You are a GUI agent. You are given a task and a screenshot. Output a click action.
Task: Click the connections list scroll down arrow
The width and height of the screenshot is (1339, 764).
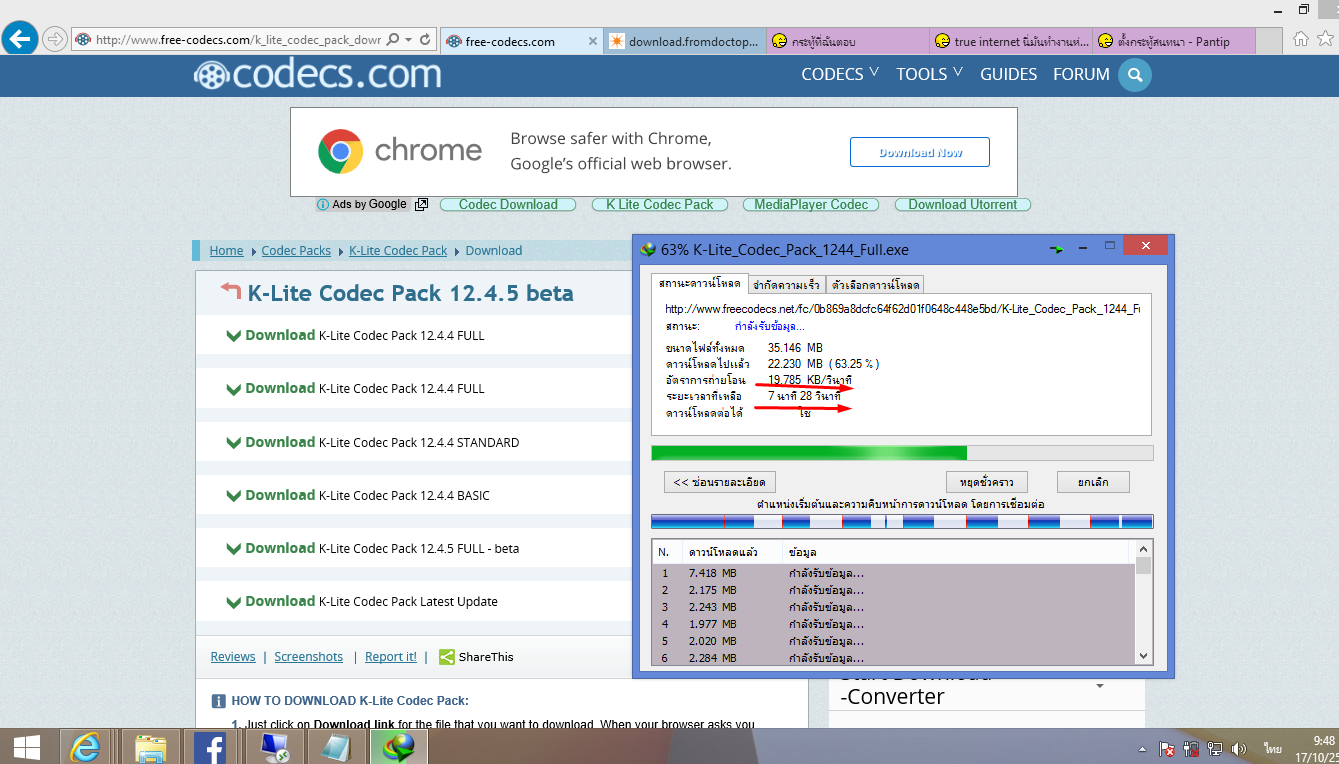click(x=1144, y=655)
